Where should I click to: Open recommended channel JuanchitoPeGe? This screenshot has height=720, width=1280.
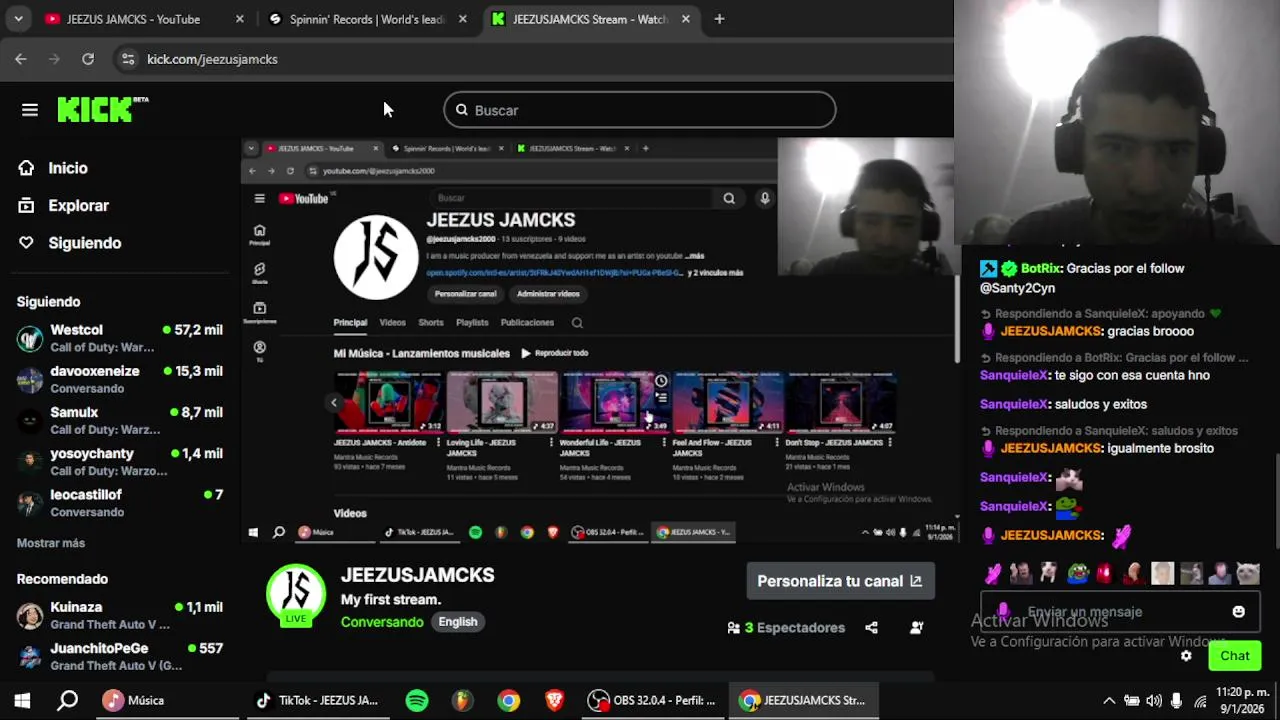[x=120, y=656]
